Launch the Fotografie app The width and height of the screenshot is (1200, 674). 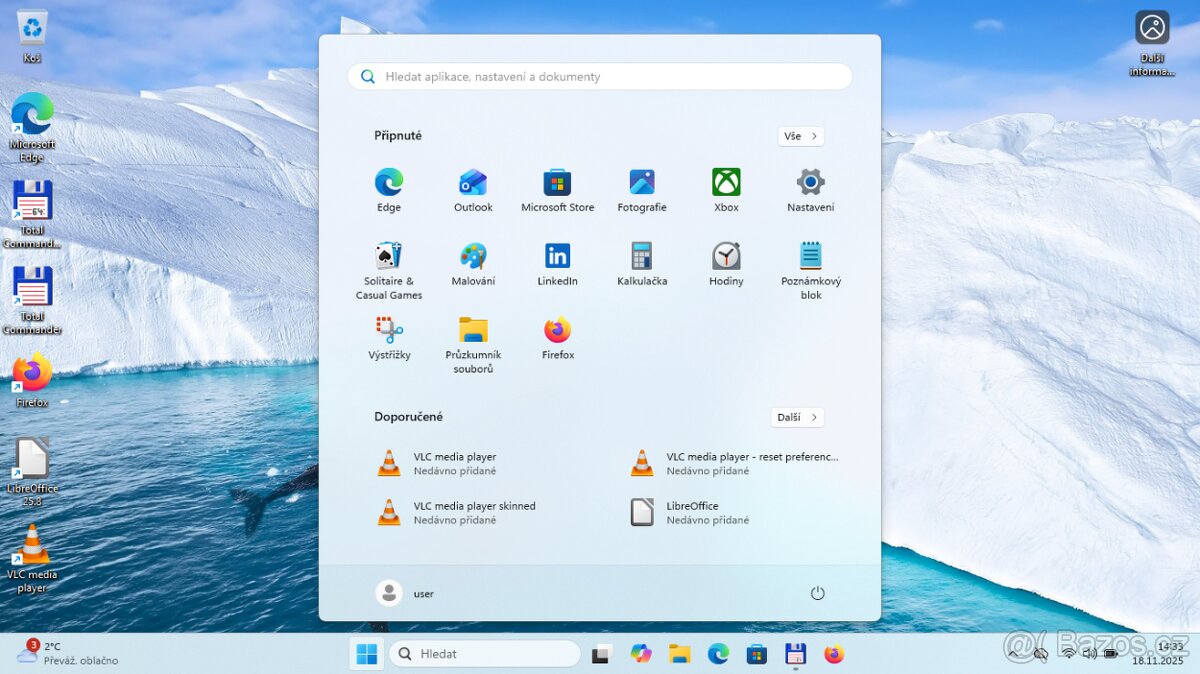point(641,184)
